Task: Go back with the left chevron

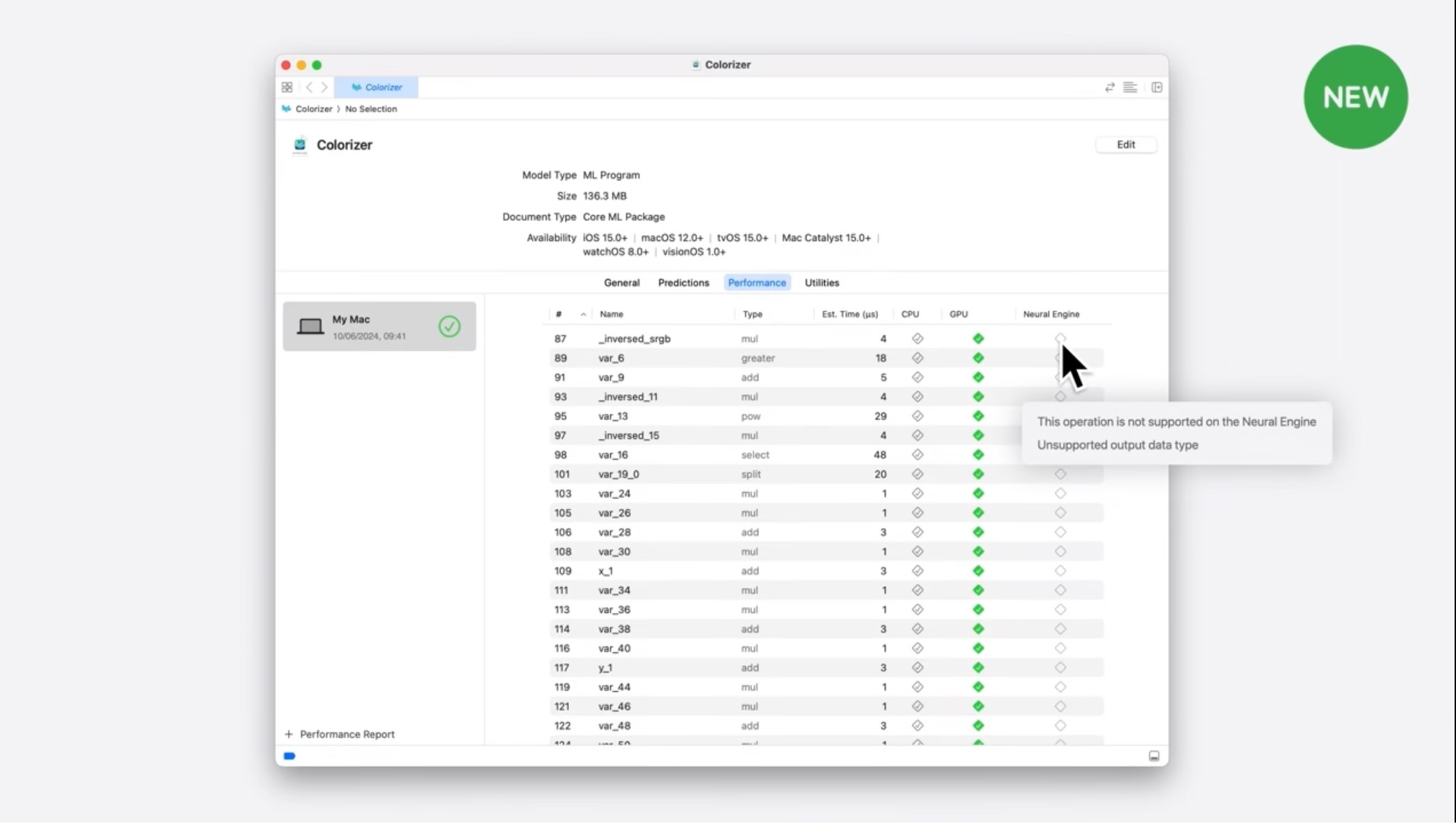Action: pos(309,87)
